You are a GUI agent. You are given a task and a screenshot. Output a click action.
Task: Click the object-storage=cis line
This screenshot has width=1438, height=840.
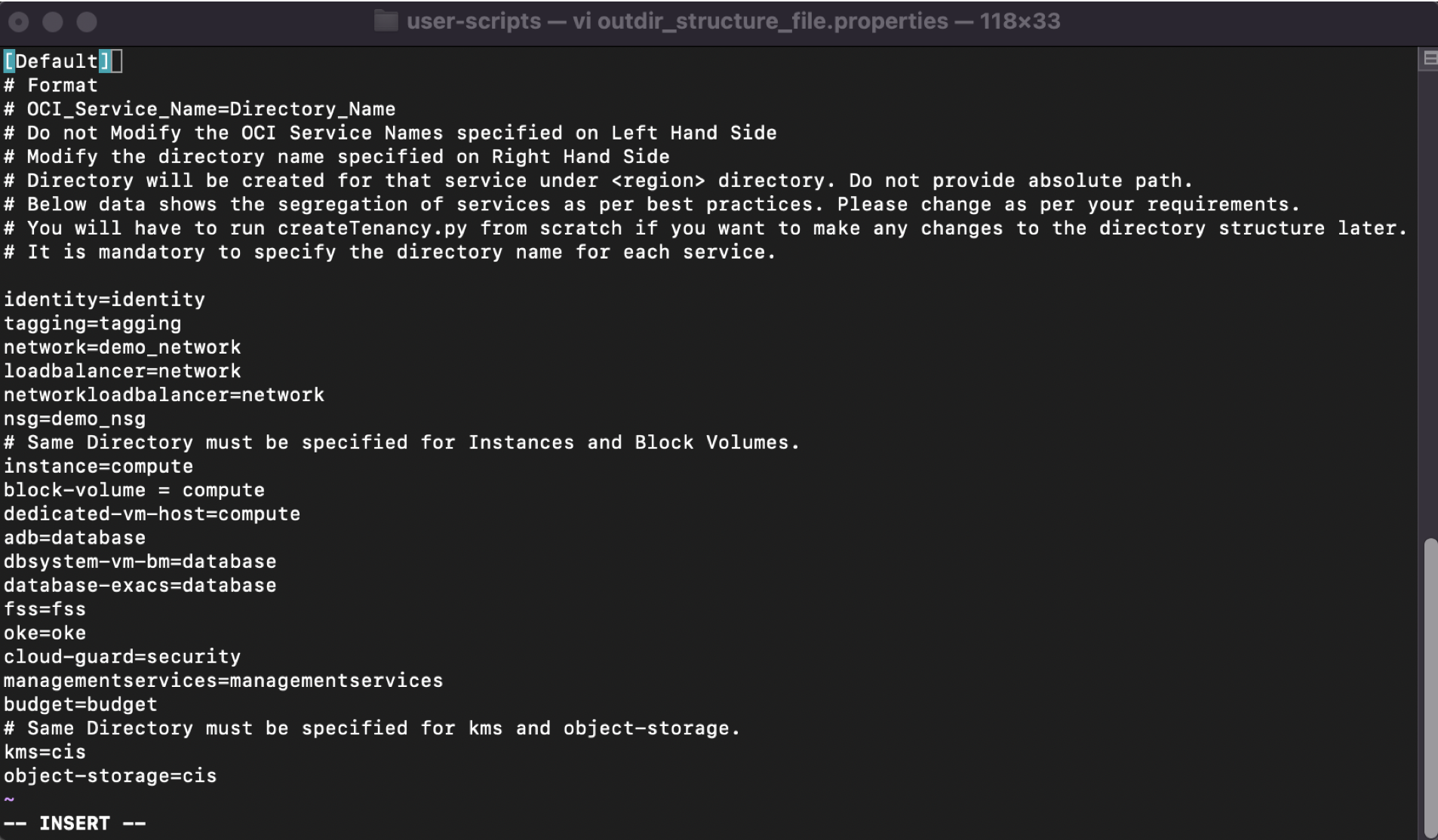pyautogui.click(x=110, y=777)
